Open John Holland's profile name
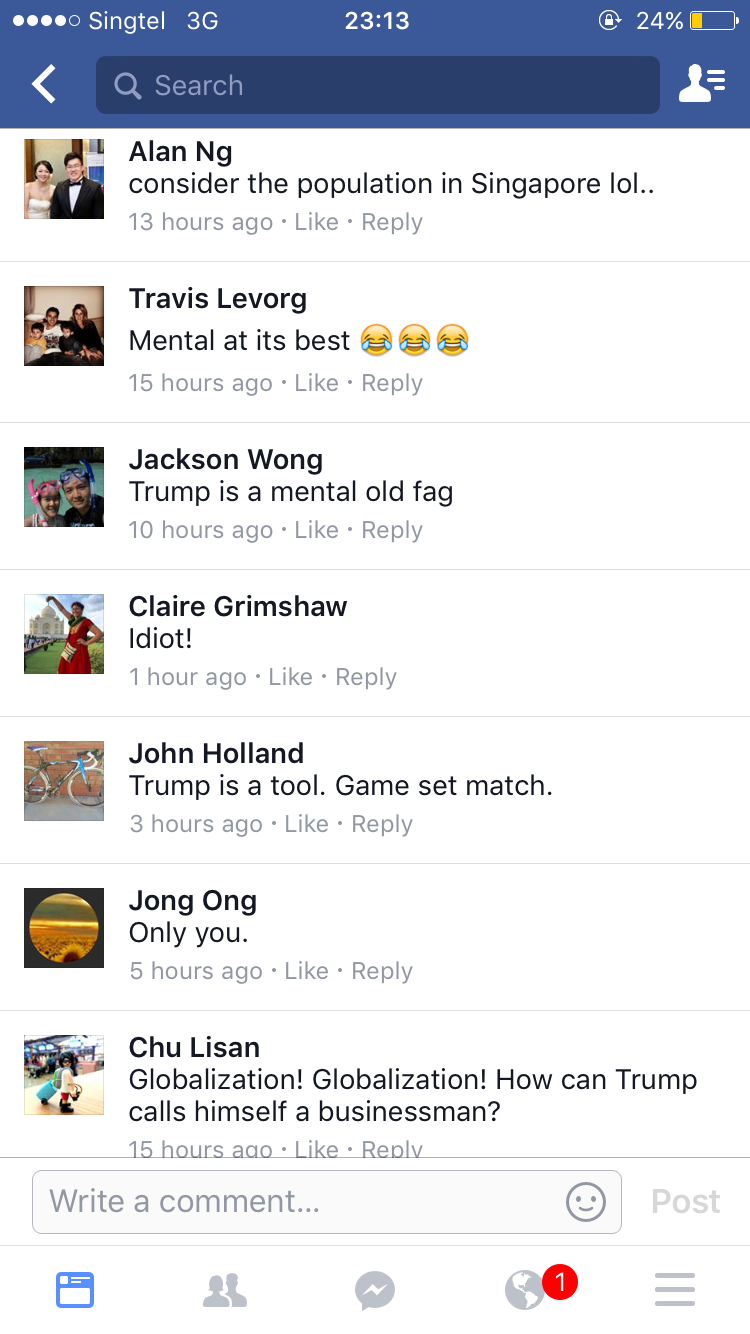This screenshot has width=750, height=1334. 216,753
